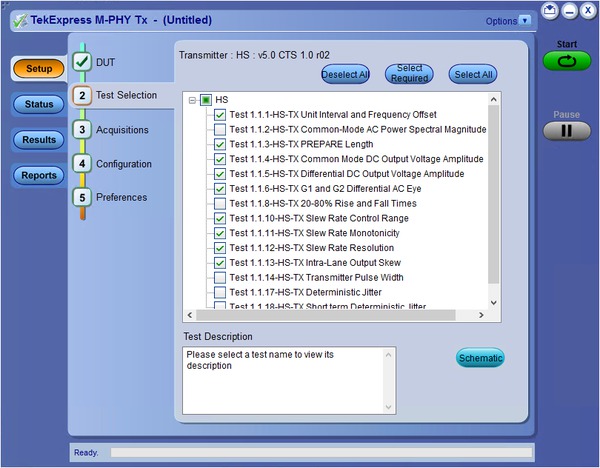600x468 pixels.
Task: Check Test 1.1.8 20-80% Rise and Fall Times
Action: click(220, 204)
